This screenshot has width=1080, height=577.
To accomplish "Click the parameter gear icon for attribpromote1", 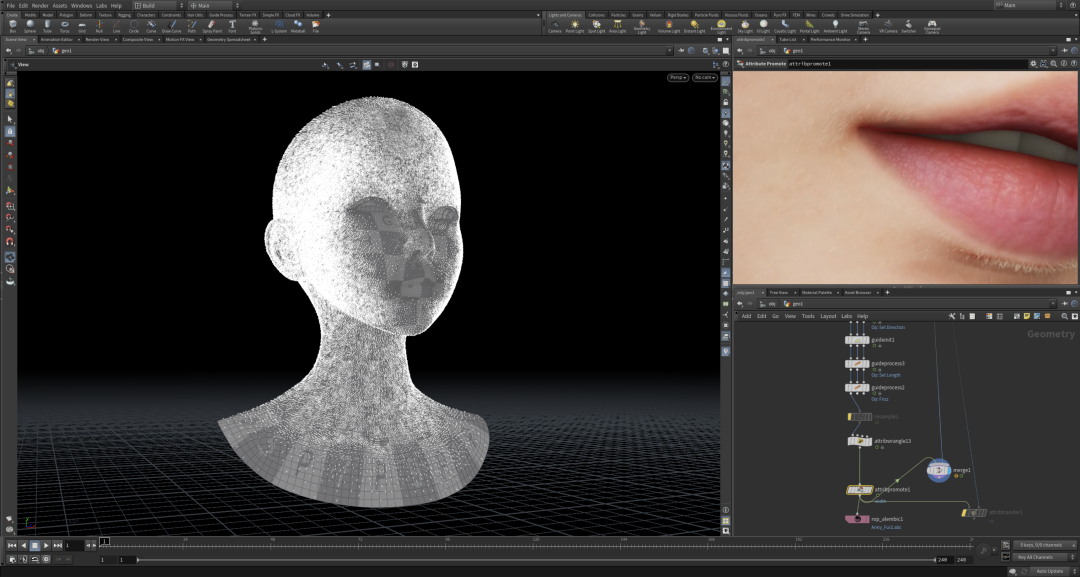I will pyautogui.click(x=1032, y=63).
